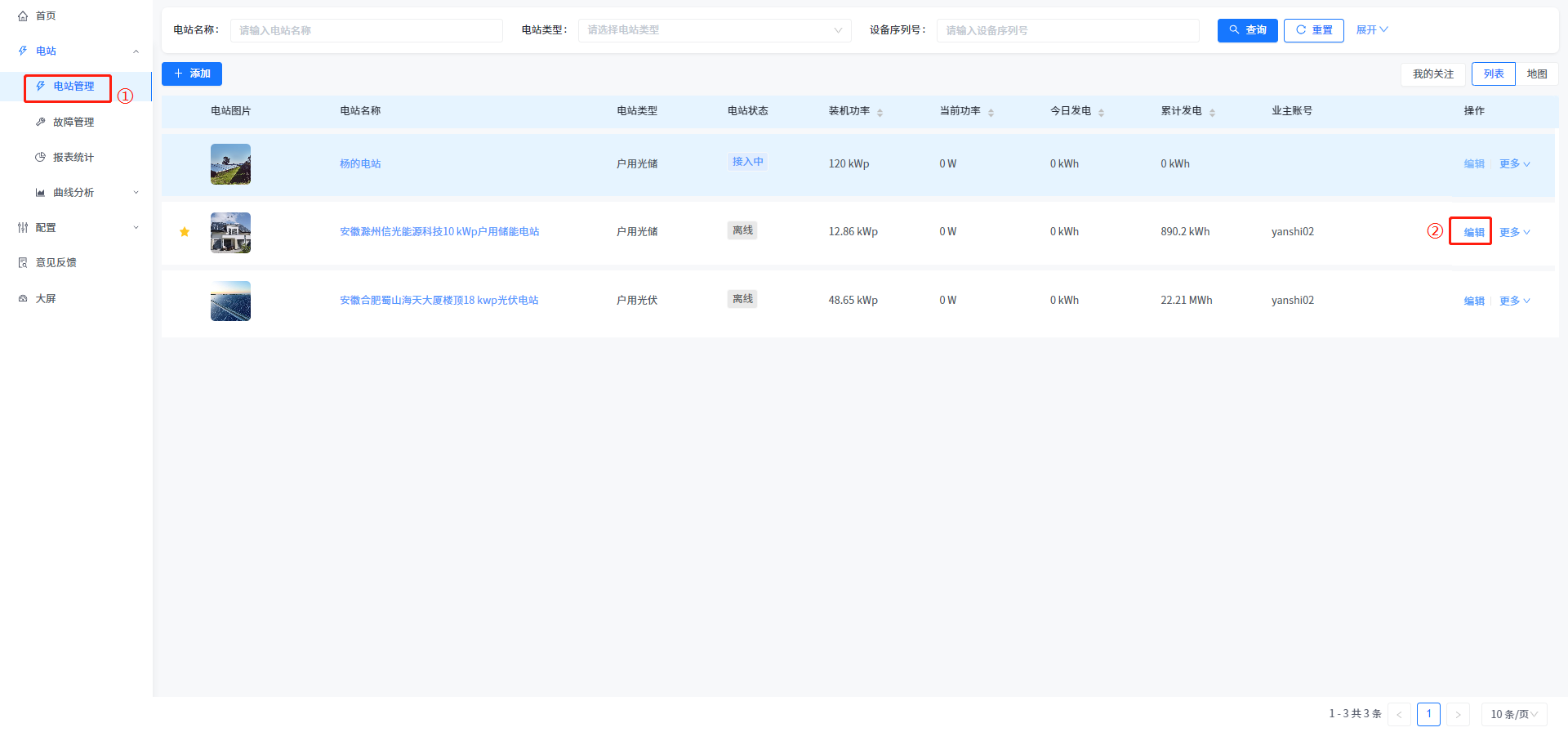Open the Chuzhou 10 kWp station link
Viewport: 1568px width, 732px height.
click(x=439, y=232)
